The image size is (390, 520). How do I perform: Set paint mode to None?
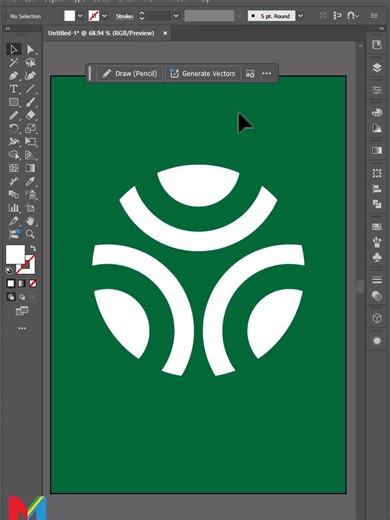coord(33,283)
